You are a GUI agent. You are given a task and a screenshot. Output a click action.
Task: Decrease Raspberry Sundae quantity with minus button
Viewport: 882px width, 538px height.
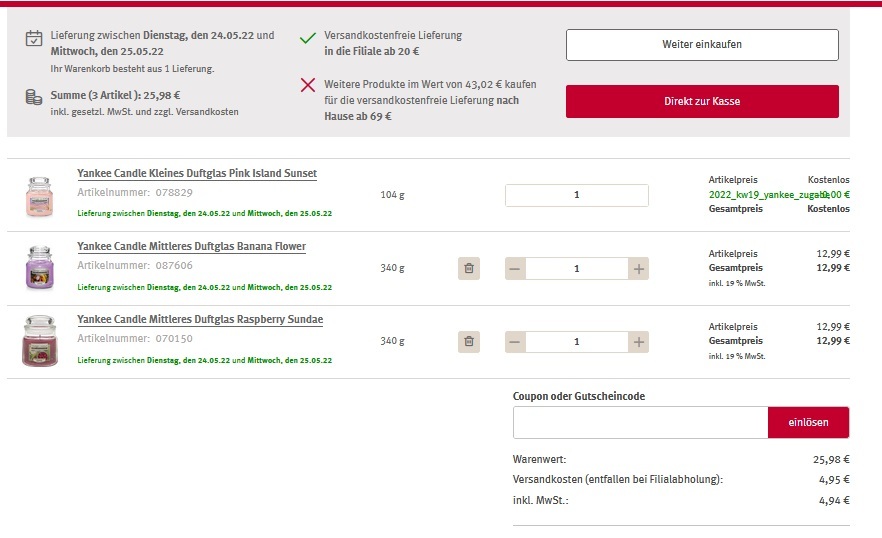(x=515, y=342)
